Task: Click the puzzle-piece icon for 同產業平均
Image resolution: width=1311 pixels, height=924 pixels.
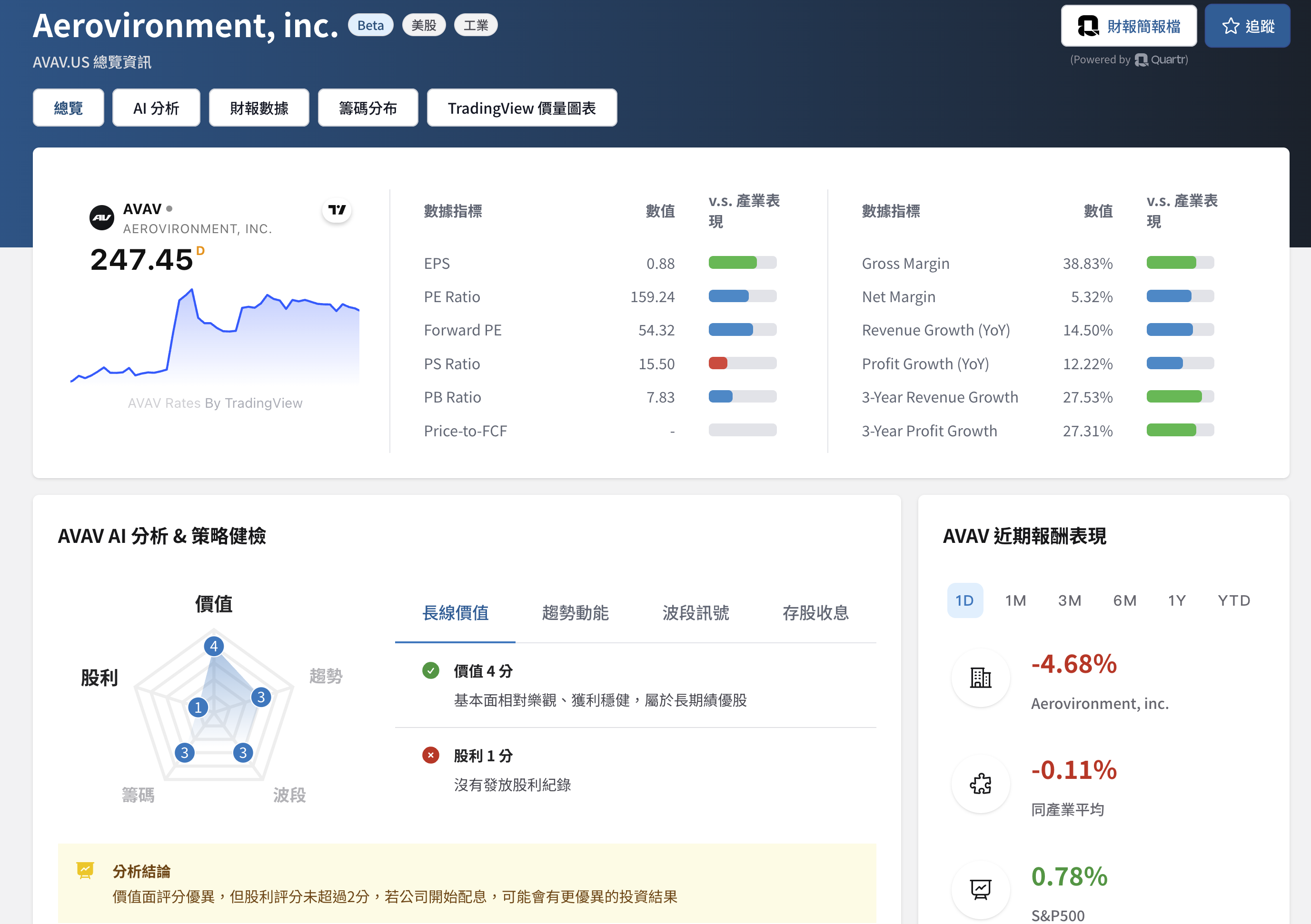Action: click(x=981, y=784)
